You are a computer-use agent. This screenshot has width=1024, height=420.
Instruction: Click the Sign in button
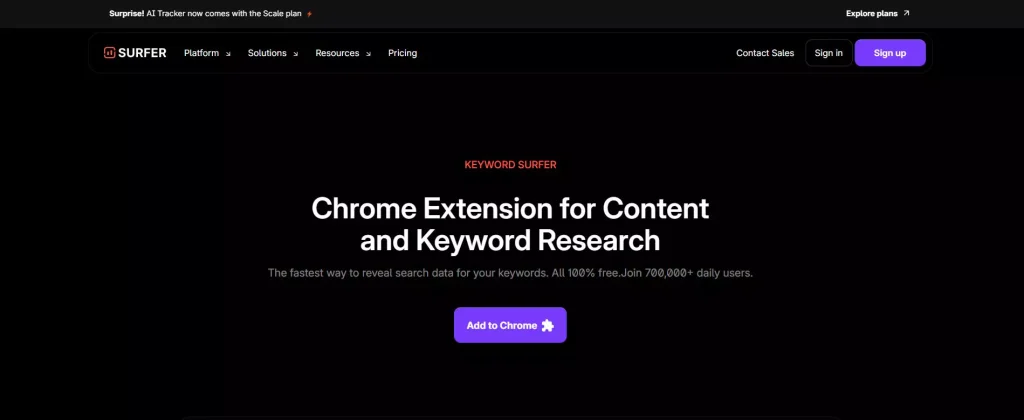tap(829, 53)
